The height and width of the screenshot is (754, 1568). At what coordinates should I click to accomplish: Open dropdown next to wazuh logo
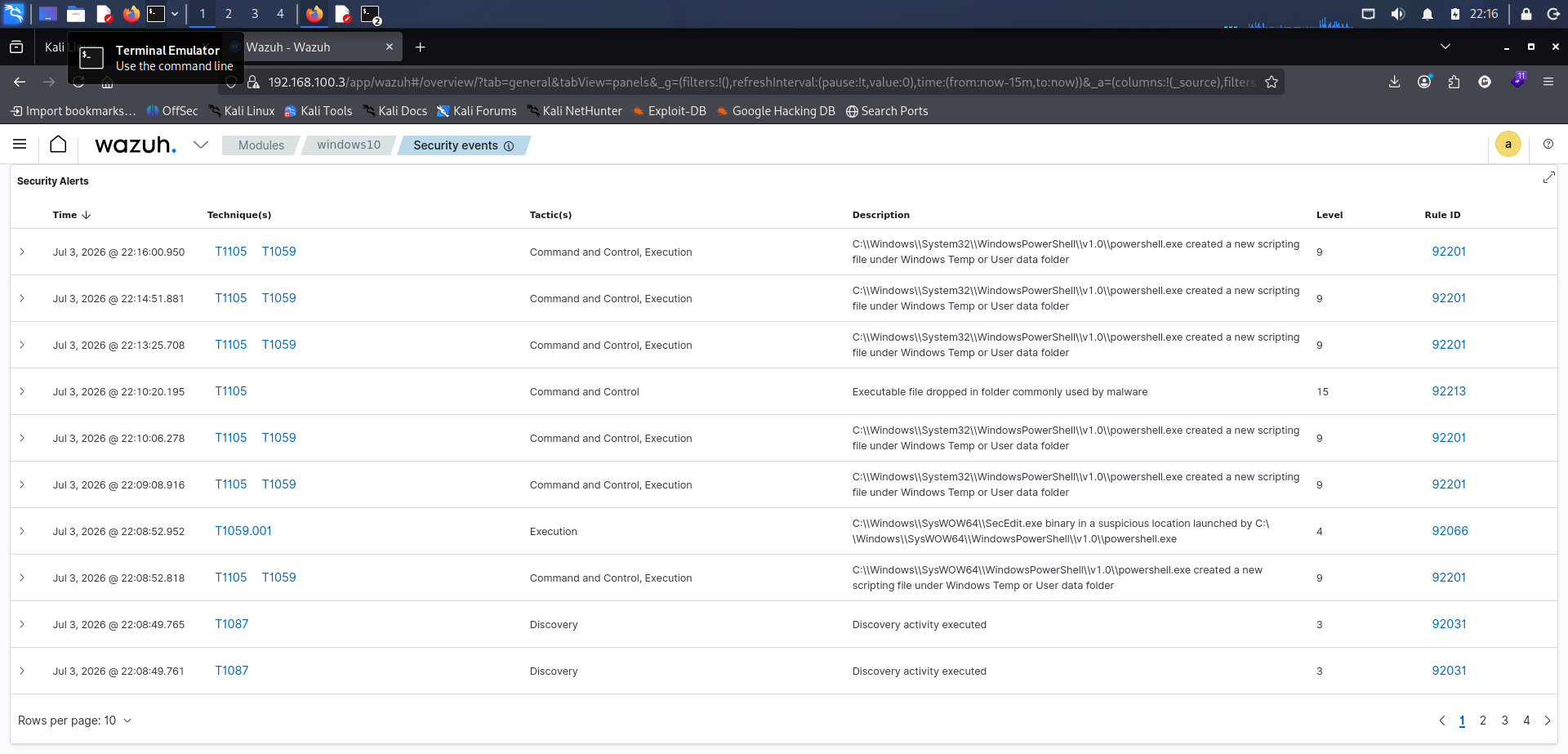click(x=201, y=145)
